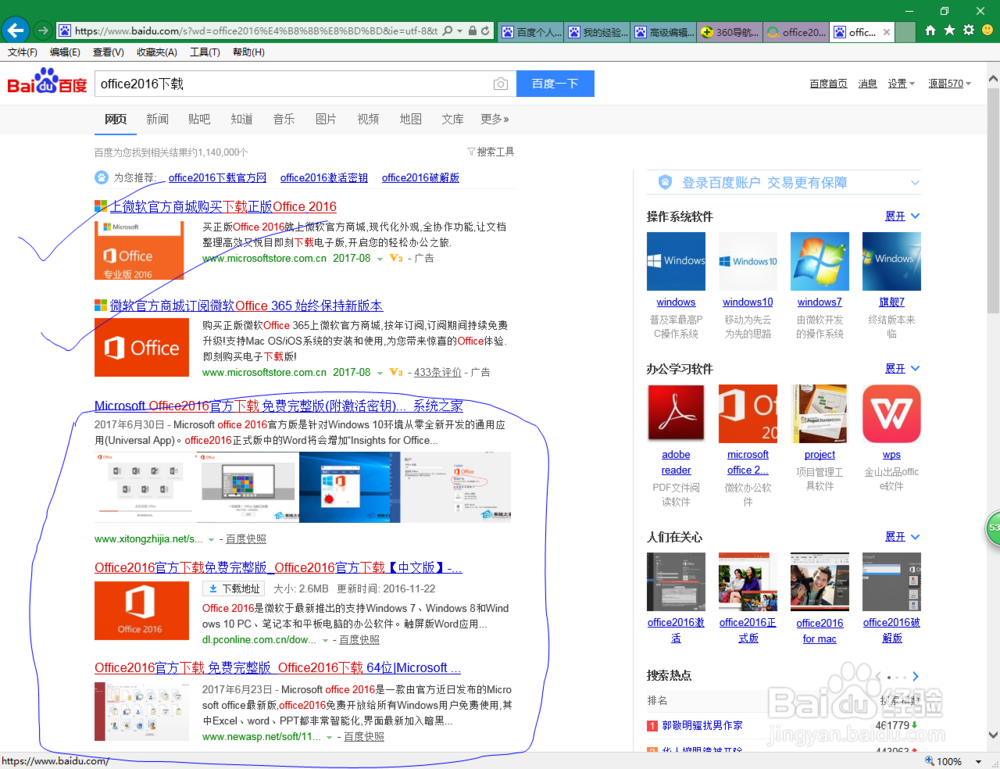This screenshot has width=1000, height=769.
Task: Open link office2016激活密钥
Action: click(324, 178)
